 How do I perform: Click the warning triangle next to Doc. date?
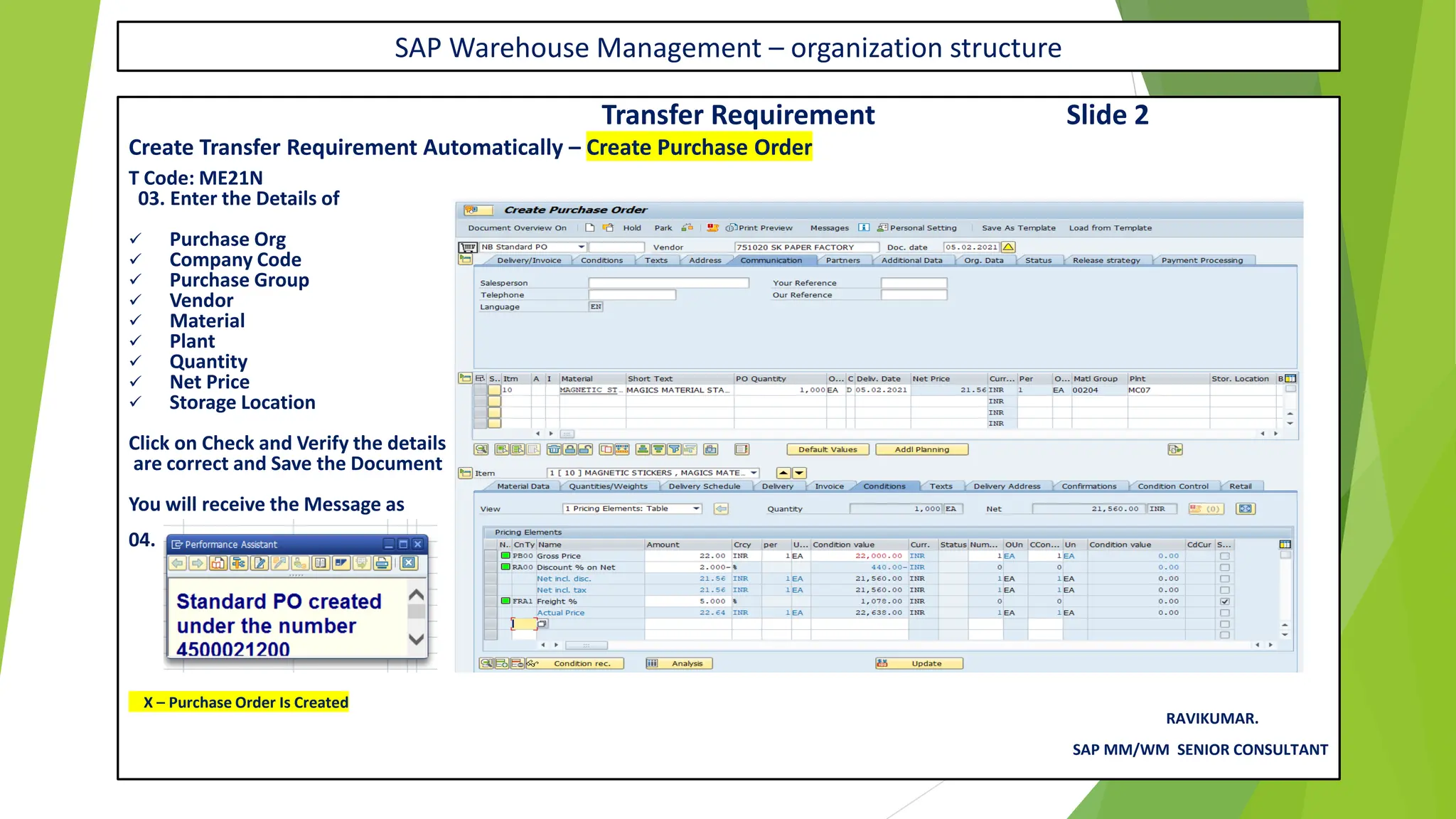click(1008, 247)
